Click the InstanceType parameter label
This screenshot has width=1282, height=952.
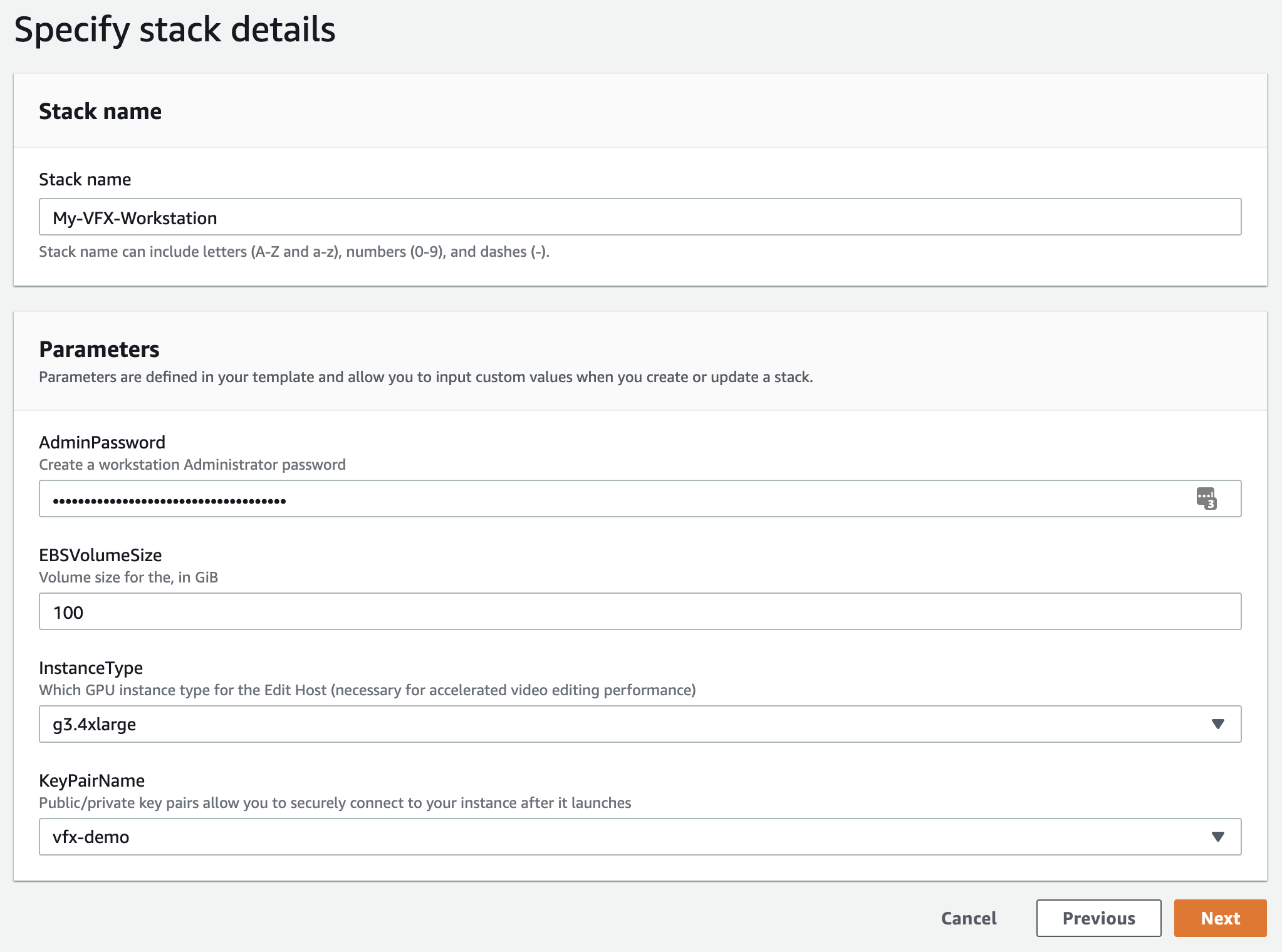click(91, 668)
